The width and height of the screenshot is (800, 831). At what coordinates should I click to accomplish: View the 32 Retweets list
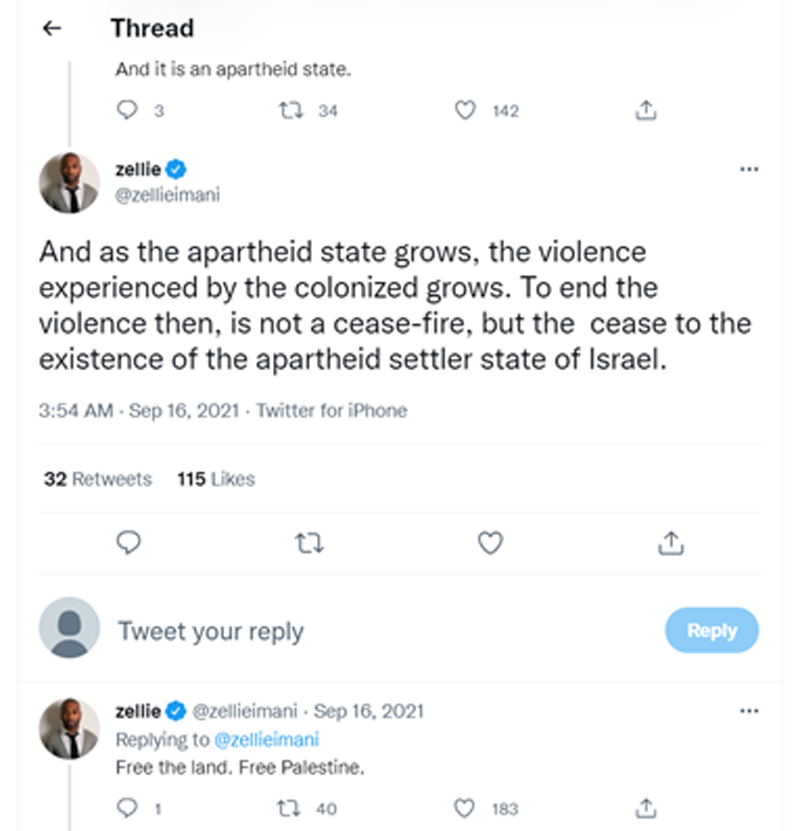[x=98, y=479]
